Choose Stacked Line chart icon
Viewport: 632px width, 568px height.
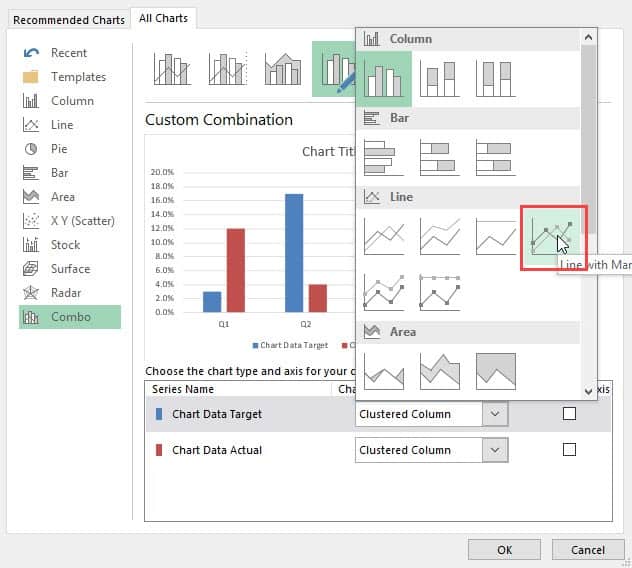tap(439, 237)
